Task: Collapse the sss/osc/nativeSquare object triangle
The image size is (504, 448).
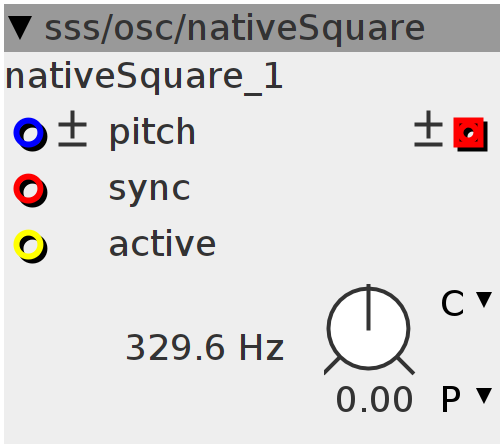Action: [x=20, y=28]
